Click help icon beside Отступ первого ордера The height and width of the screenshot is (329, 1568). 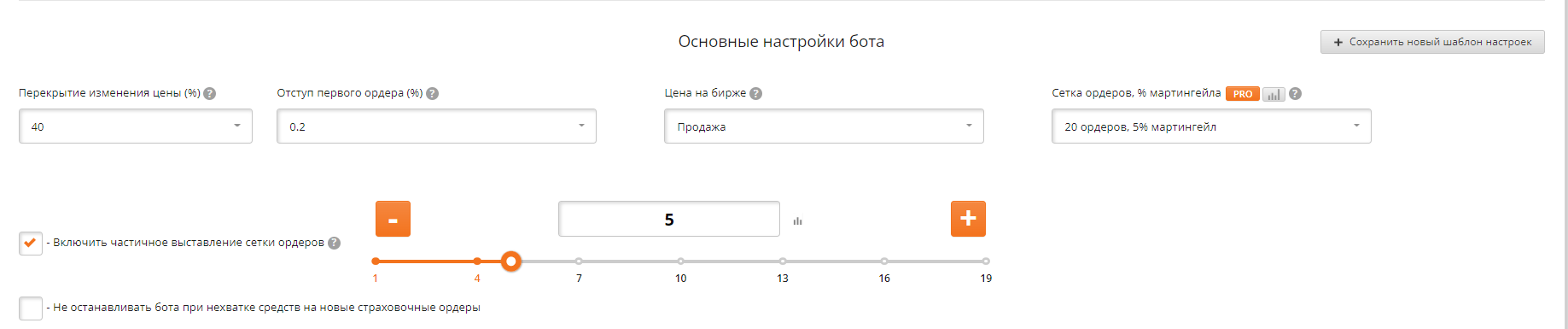coord(433,94)
